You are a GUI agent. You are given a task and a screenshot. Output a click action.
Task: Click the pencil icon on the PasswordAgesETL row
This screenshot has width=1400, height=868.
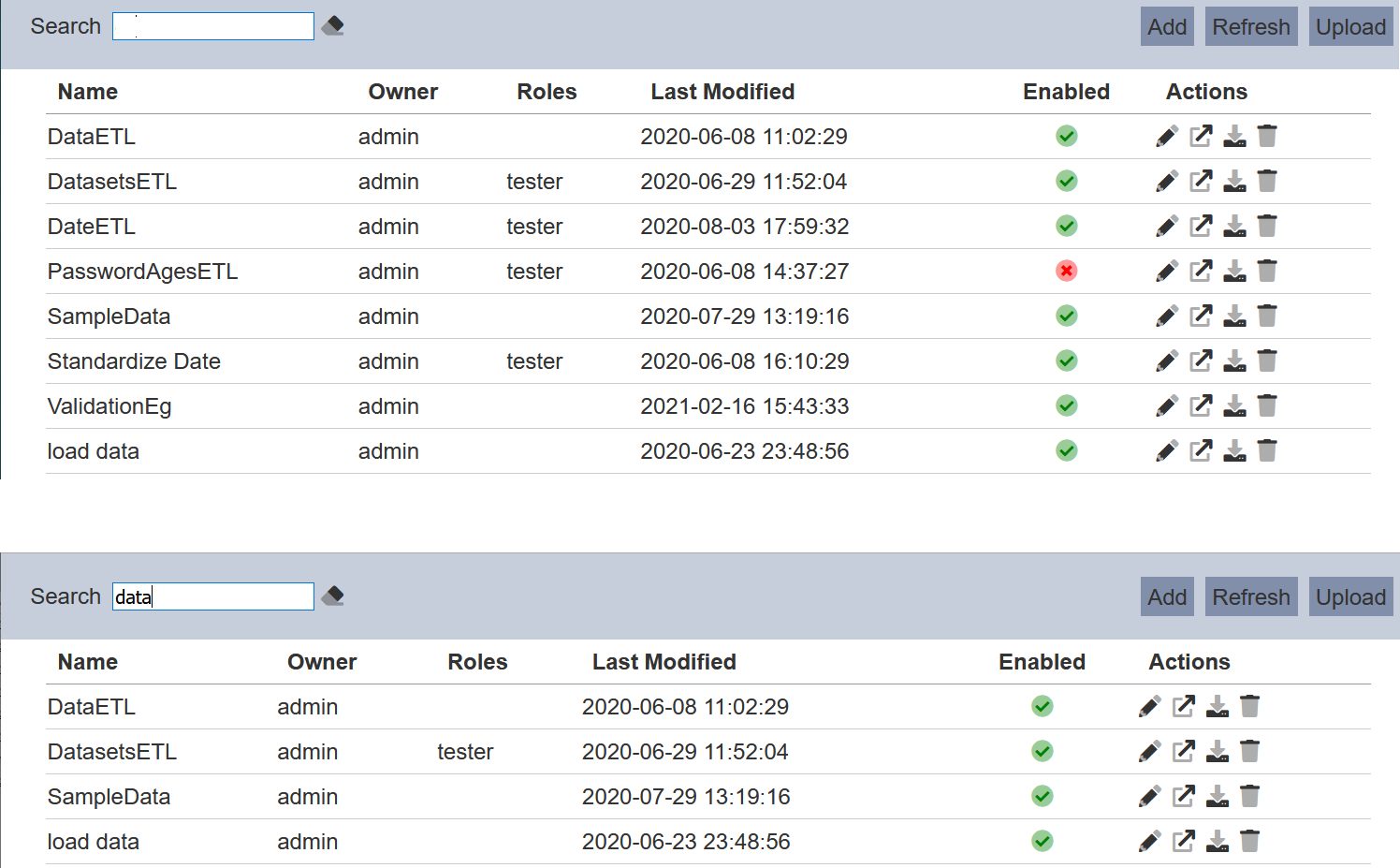1166,272
